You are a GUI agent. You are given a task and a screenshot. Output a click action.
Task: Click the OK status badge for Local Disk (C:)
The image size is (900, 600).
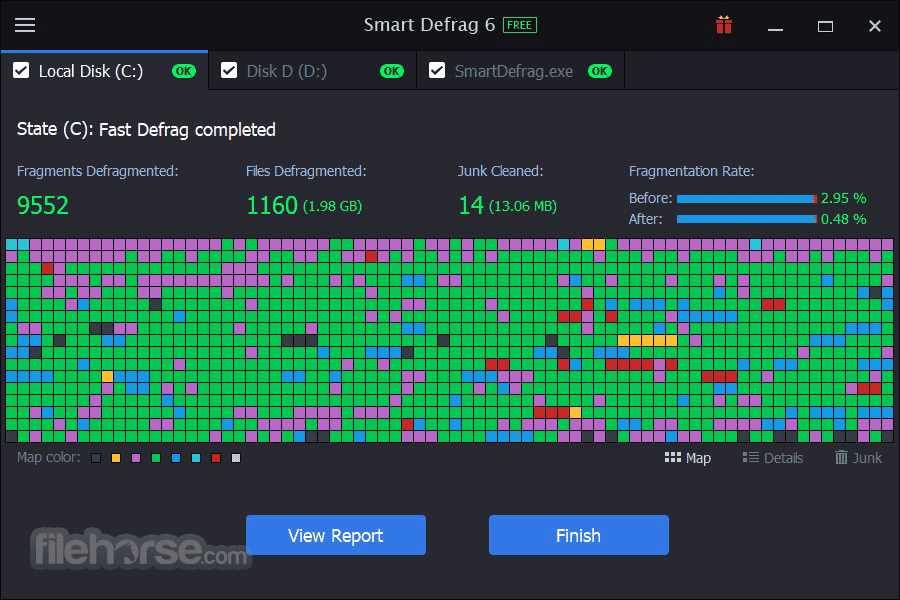(x=183, y=71)
